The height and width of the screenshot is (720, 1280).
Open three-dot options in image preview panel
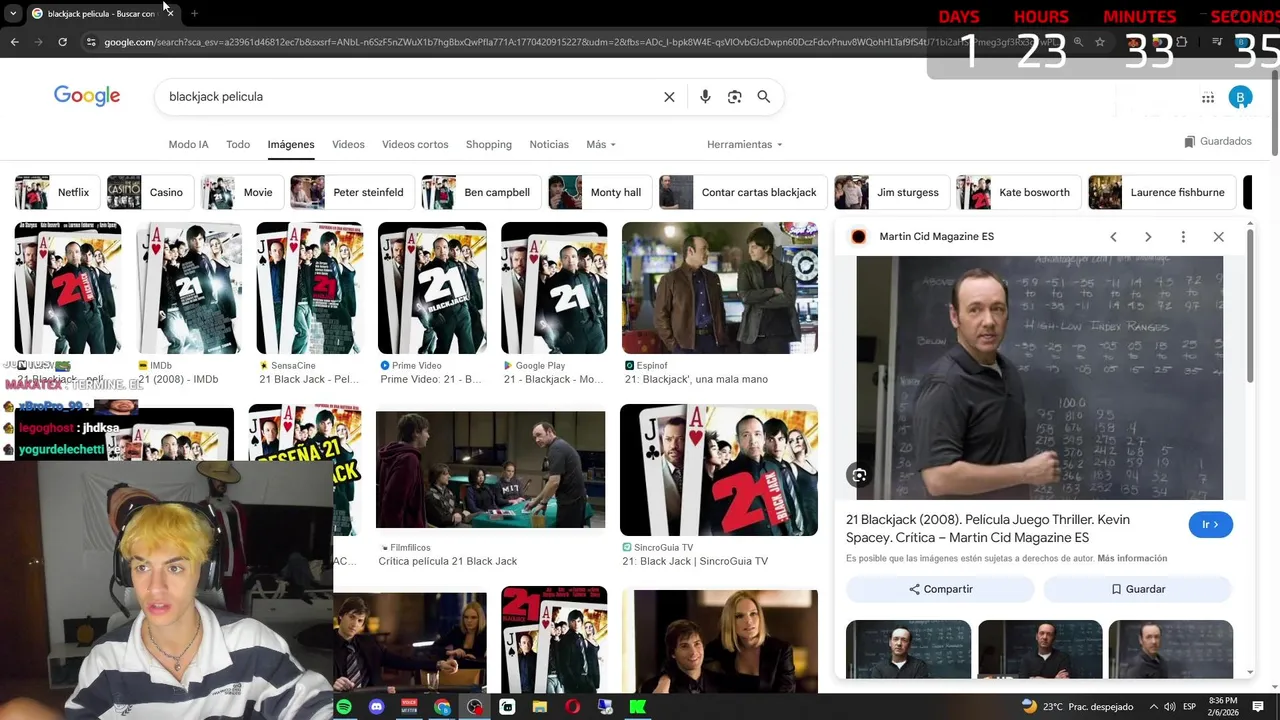coord(1183,237)
